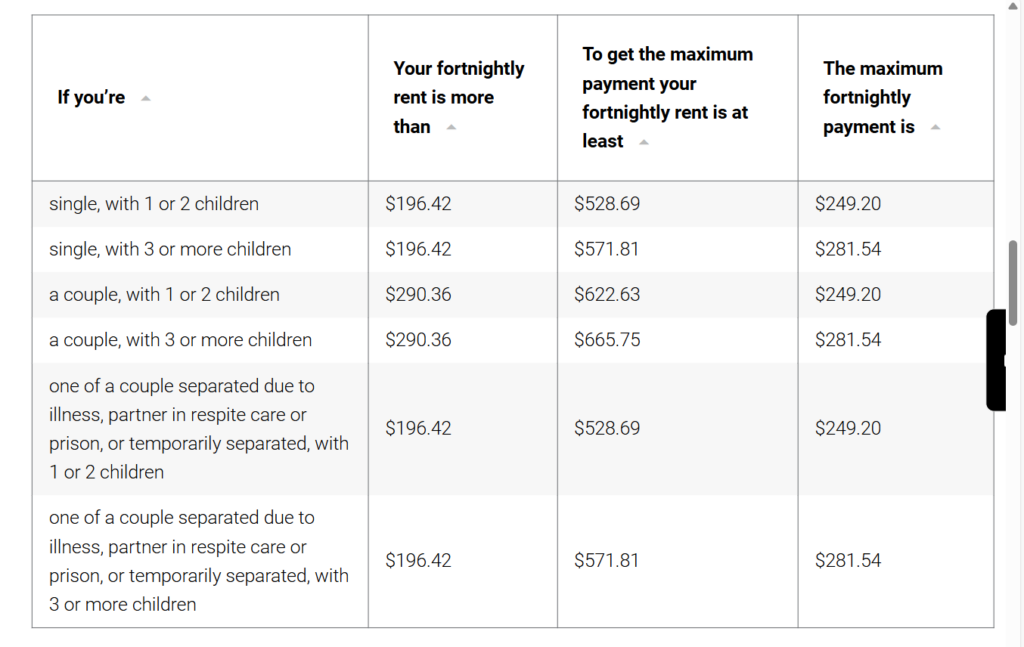Click the $665.75 rent value
Viewport: 1024px width, 647px height.
click(x=607, y=340)
